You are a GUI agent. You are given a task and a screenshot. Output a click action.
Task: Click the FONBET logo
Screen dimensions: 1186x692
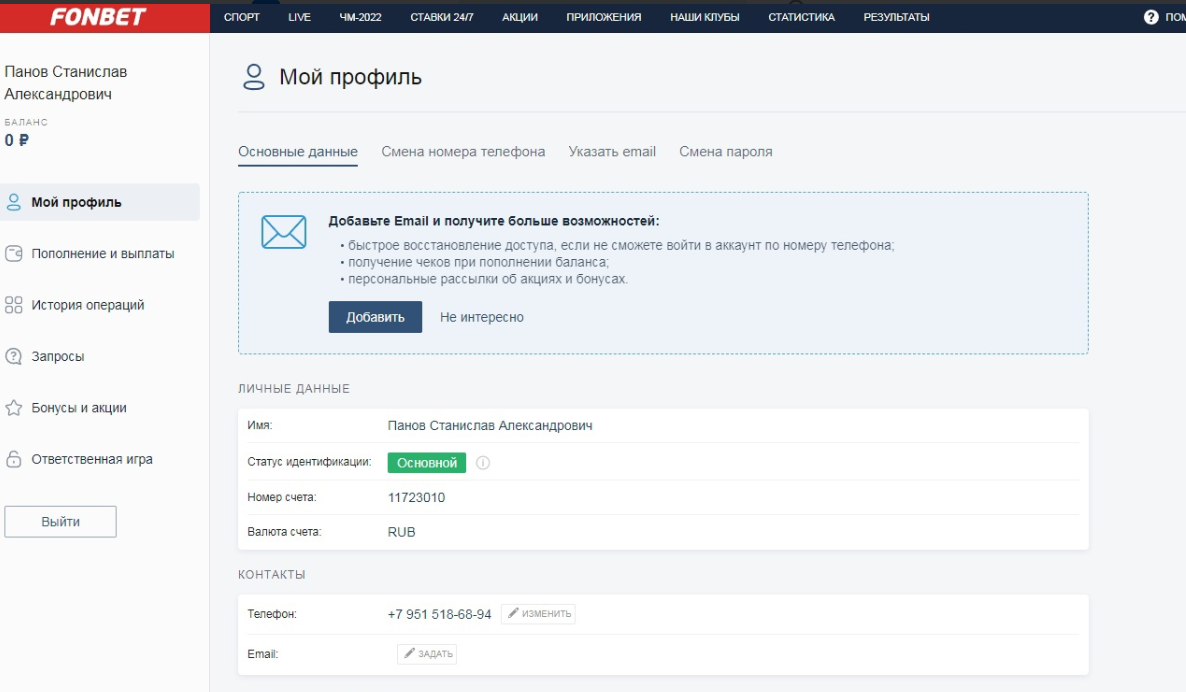coord(98,17)
